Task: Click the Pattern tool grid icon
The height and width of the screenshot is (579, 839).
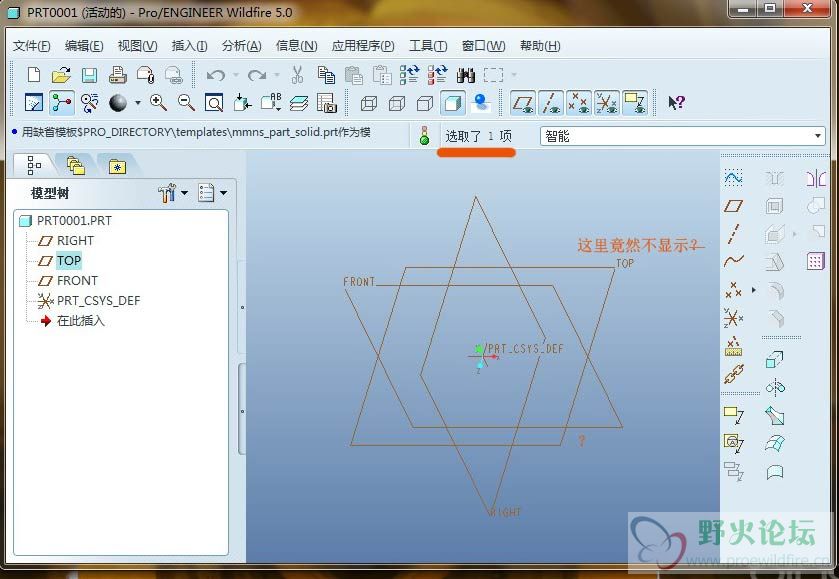Action: (x=815, y=261)
